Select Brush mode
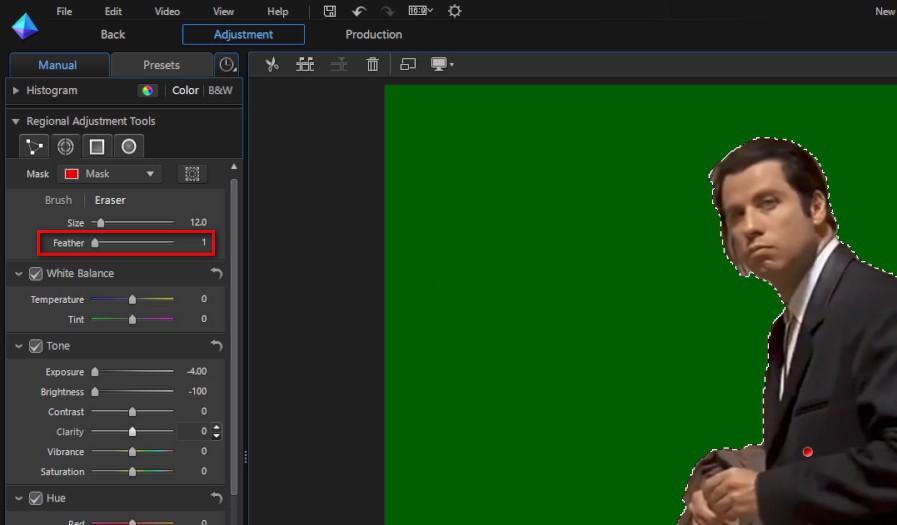The image size is (897, 525). coord(58,200)
